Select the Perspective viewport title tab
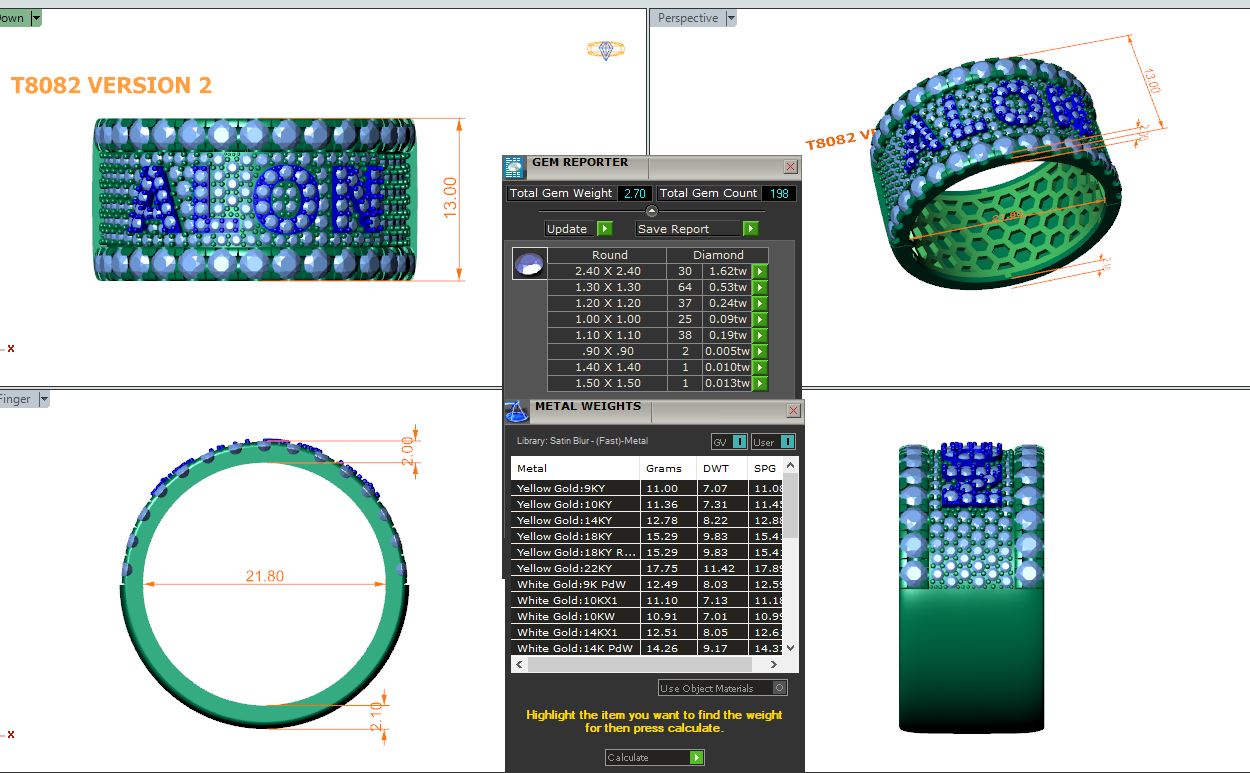Viewport: 1250px width, 773px height. pos(687,18)
